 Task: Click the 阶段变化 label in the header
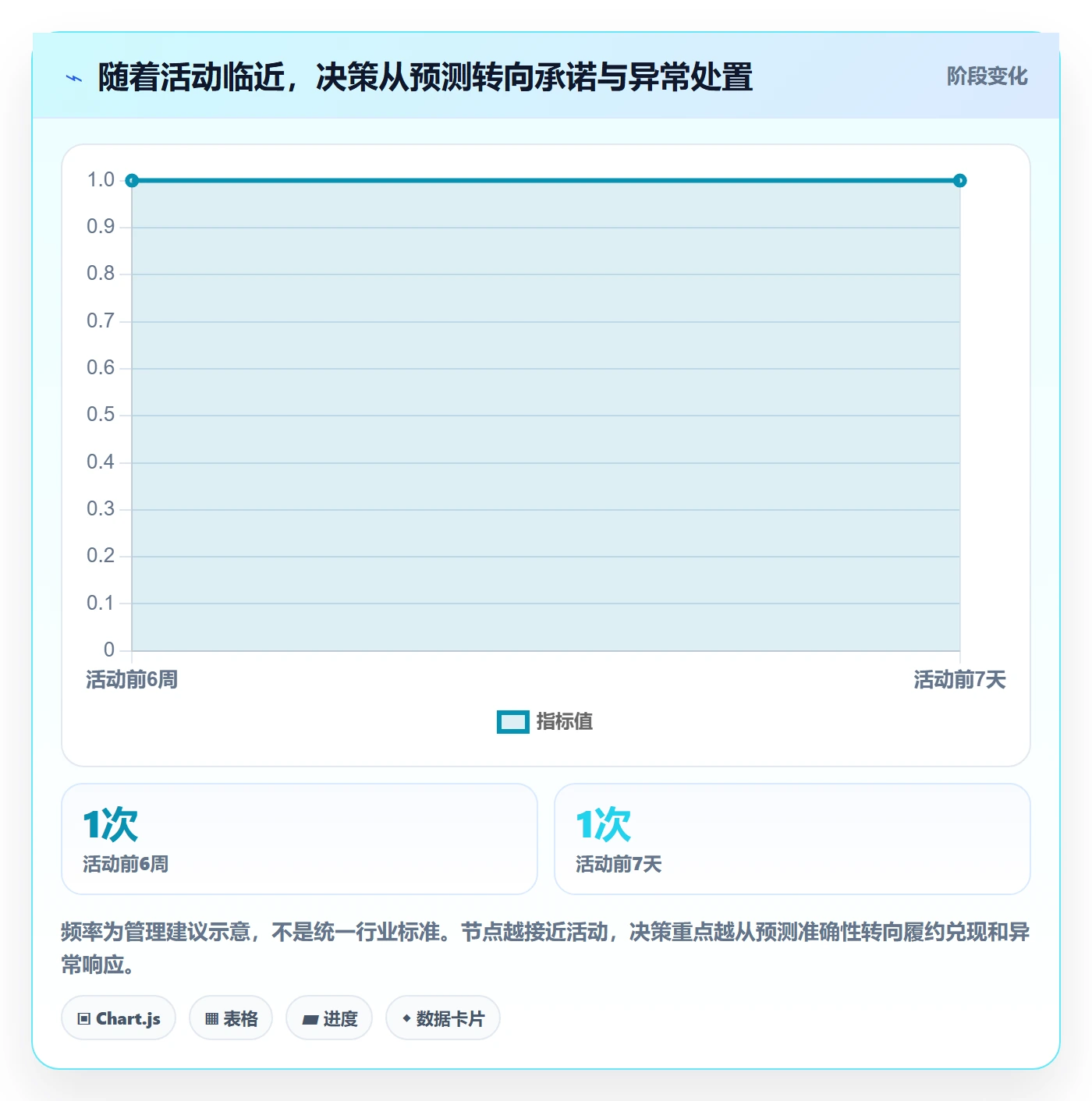987,76
